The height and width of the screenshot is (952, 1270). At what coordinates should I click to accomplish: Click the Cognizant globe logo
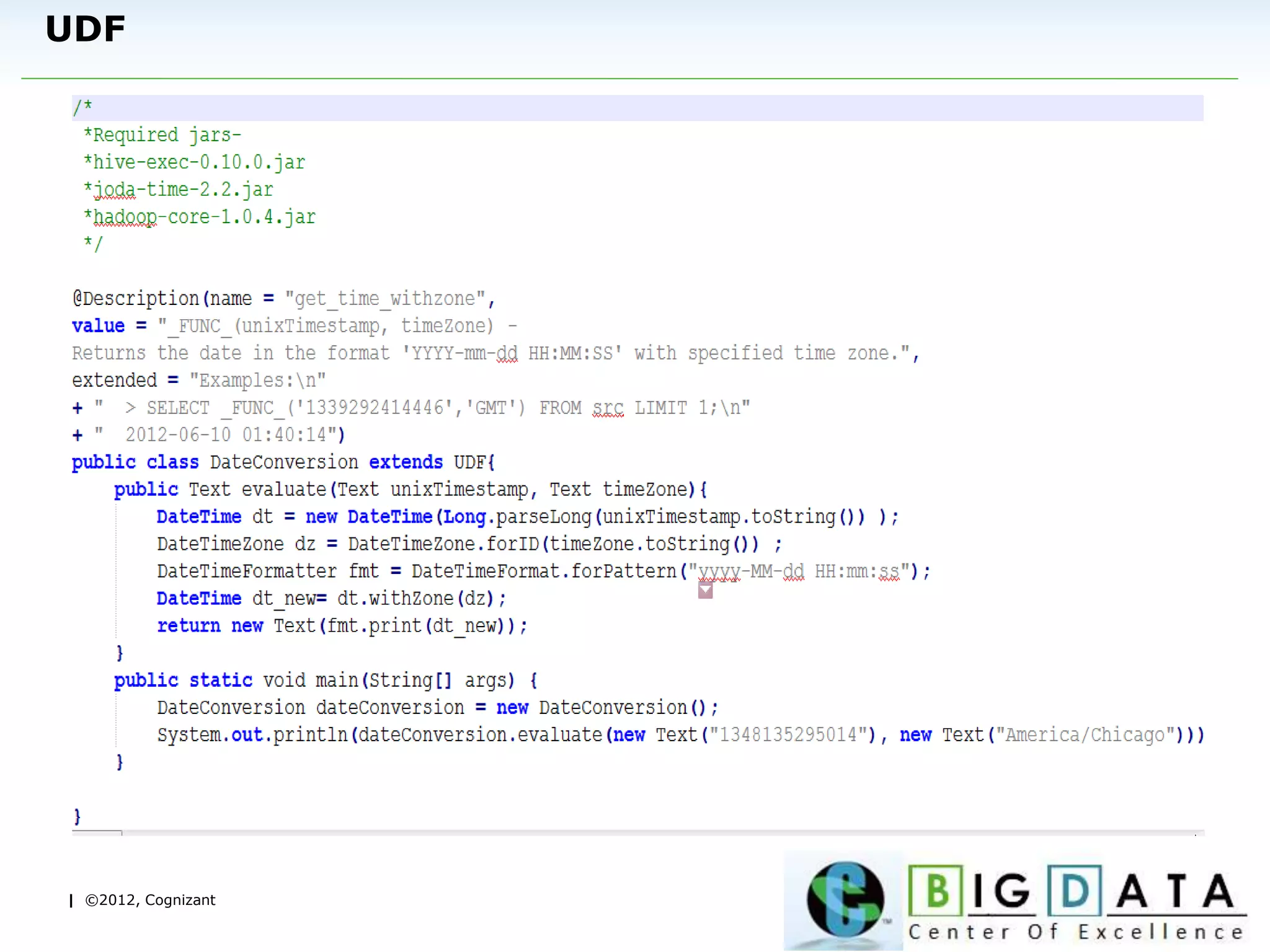845,899
